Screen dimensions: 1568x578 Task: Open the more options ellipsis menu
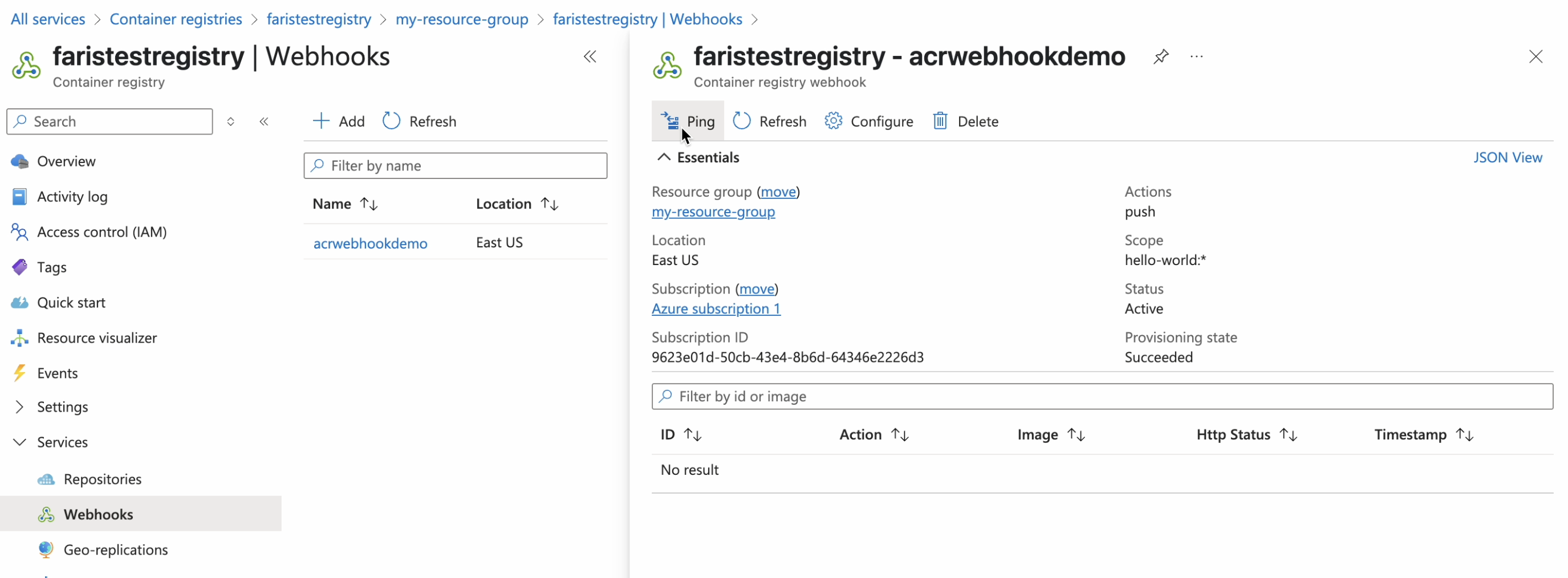(x=1196, y=56)
